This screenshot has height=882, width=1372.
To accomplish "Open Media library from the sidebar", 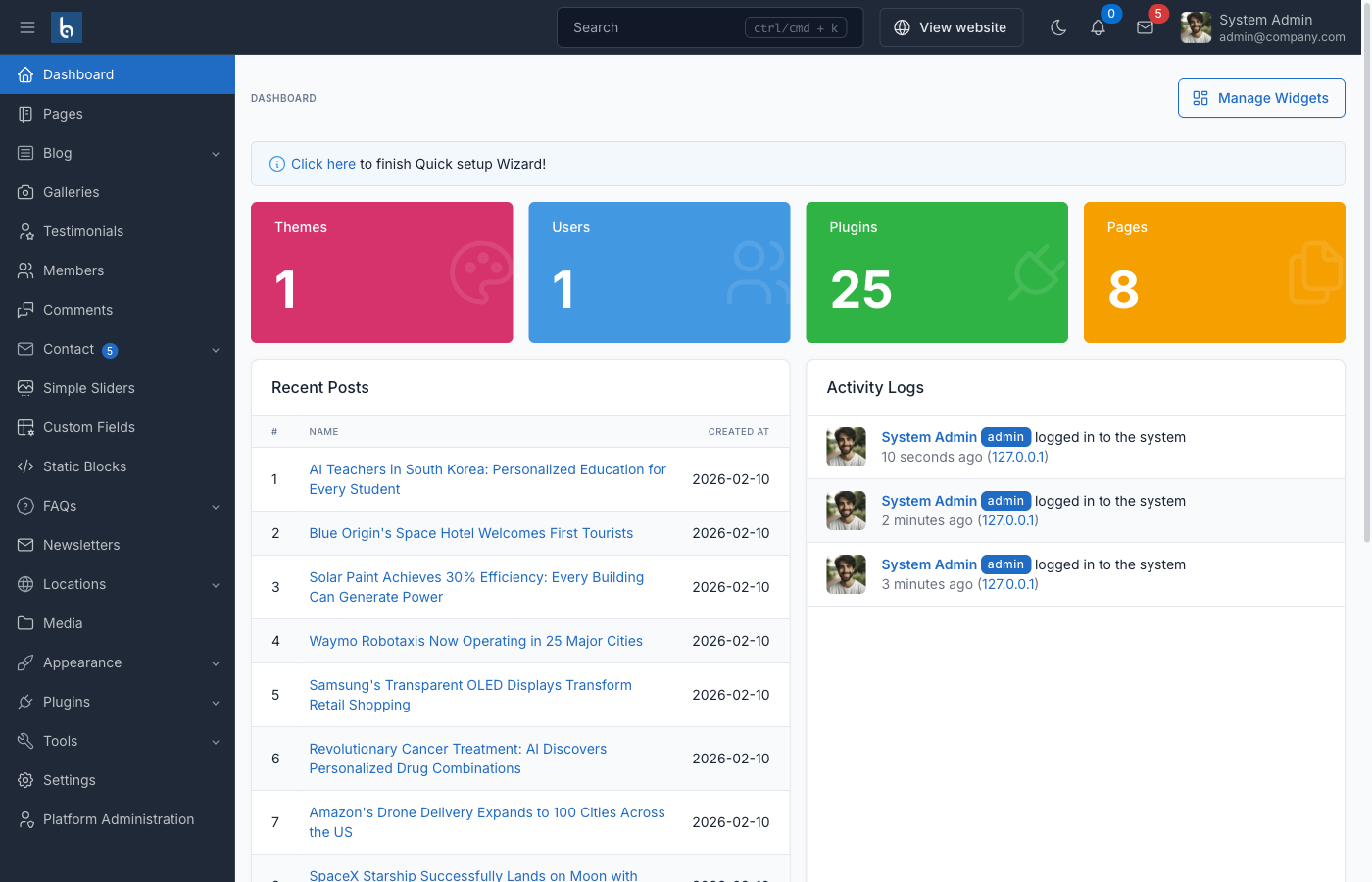I will pos(24,623).
